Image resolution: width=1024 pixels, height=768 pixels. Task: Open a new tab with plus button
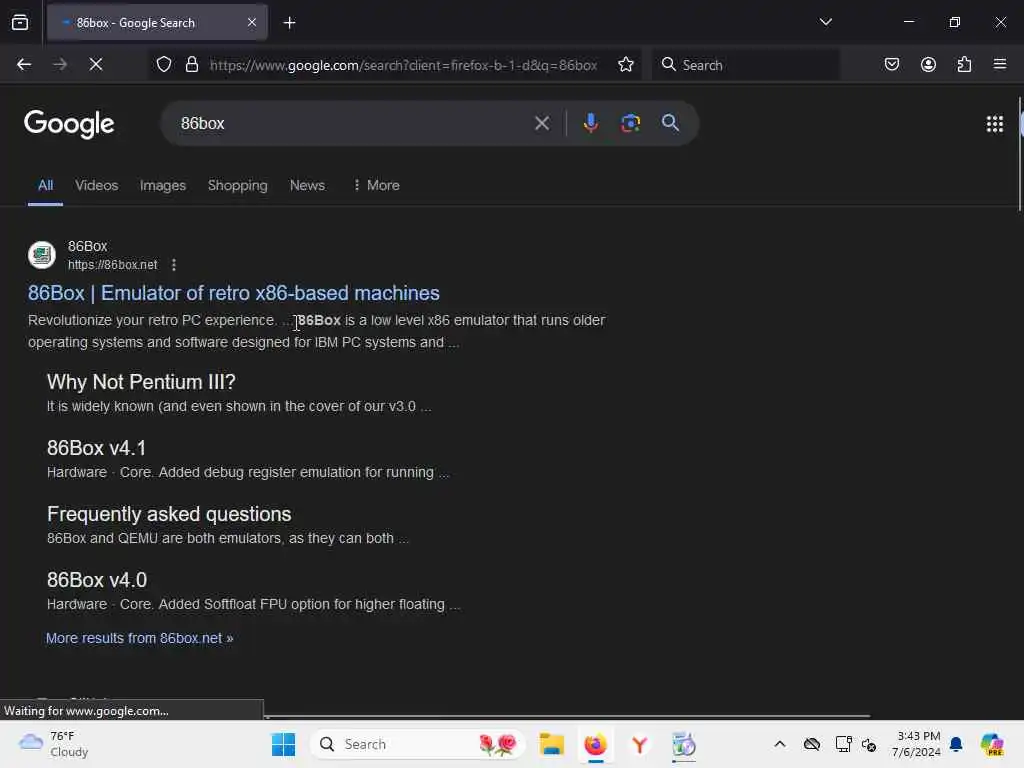289,23
